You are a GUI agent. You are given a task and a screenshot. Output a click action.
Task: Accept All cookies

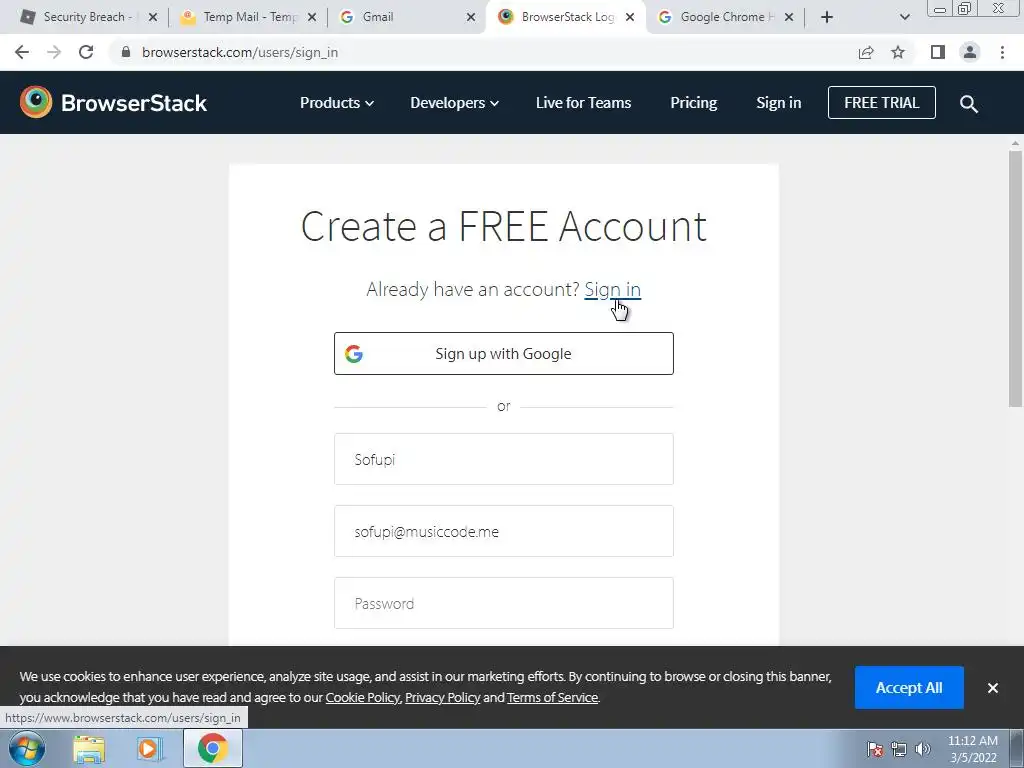click(909, 687)
